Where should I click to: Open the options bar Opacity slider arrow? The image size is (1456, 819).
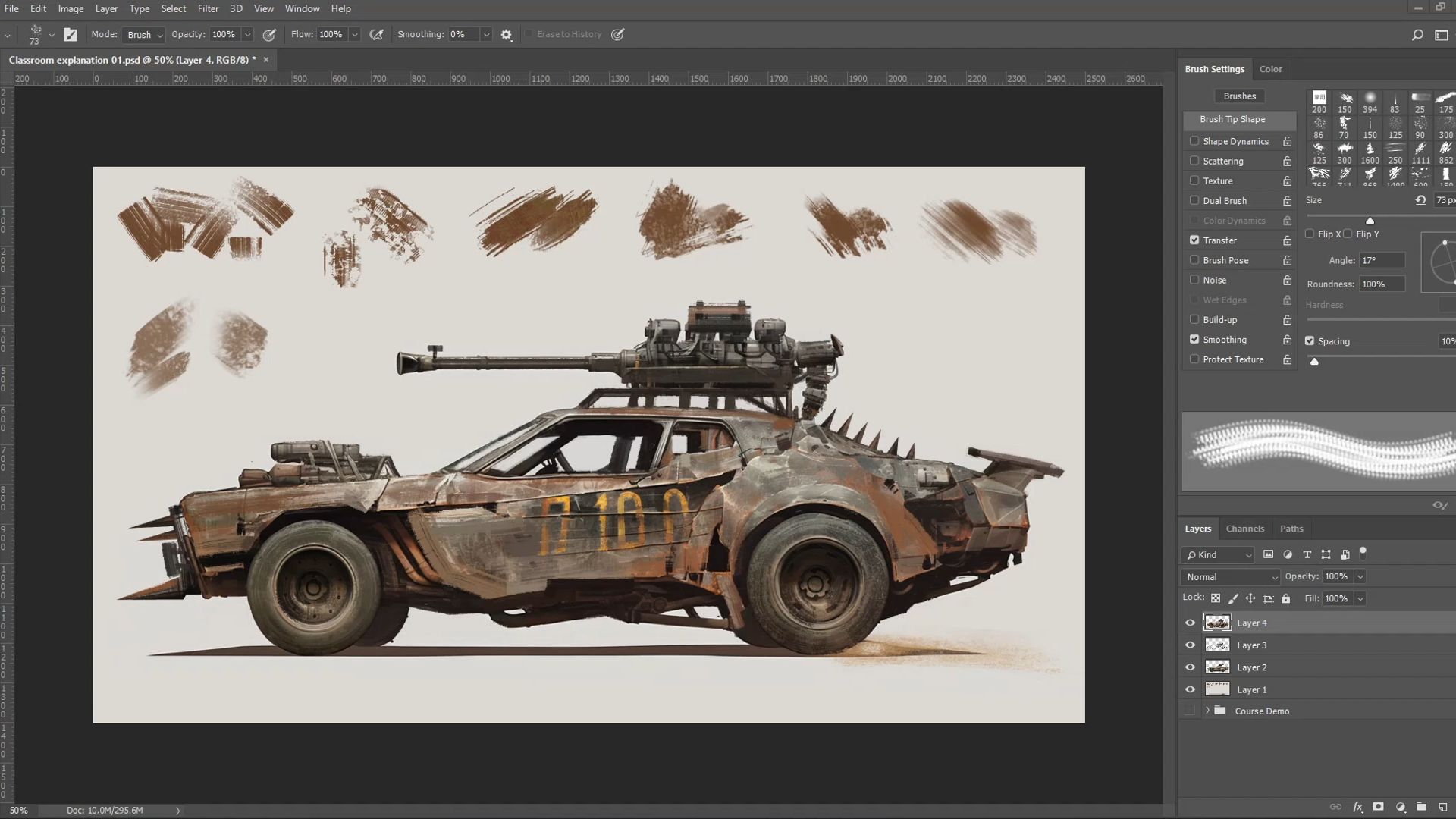(247, 35)
